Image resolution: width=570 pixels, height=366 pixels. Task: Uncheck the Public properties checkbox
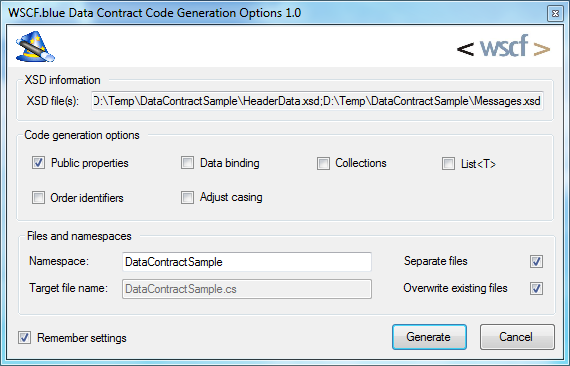(x=38, y=162)
